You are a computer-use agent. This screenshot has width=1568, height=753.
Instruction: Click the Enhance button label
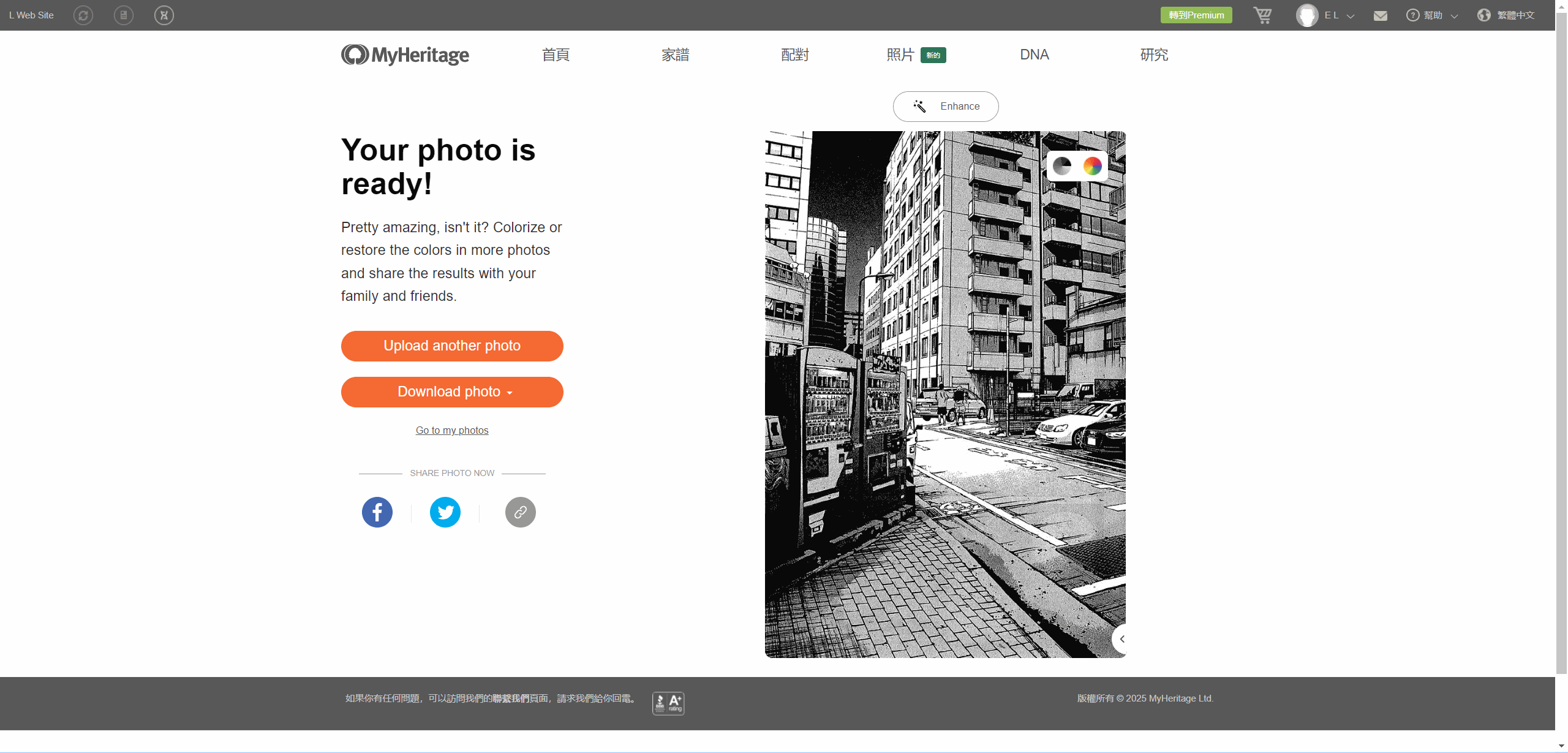coord(960,107)
